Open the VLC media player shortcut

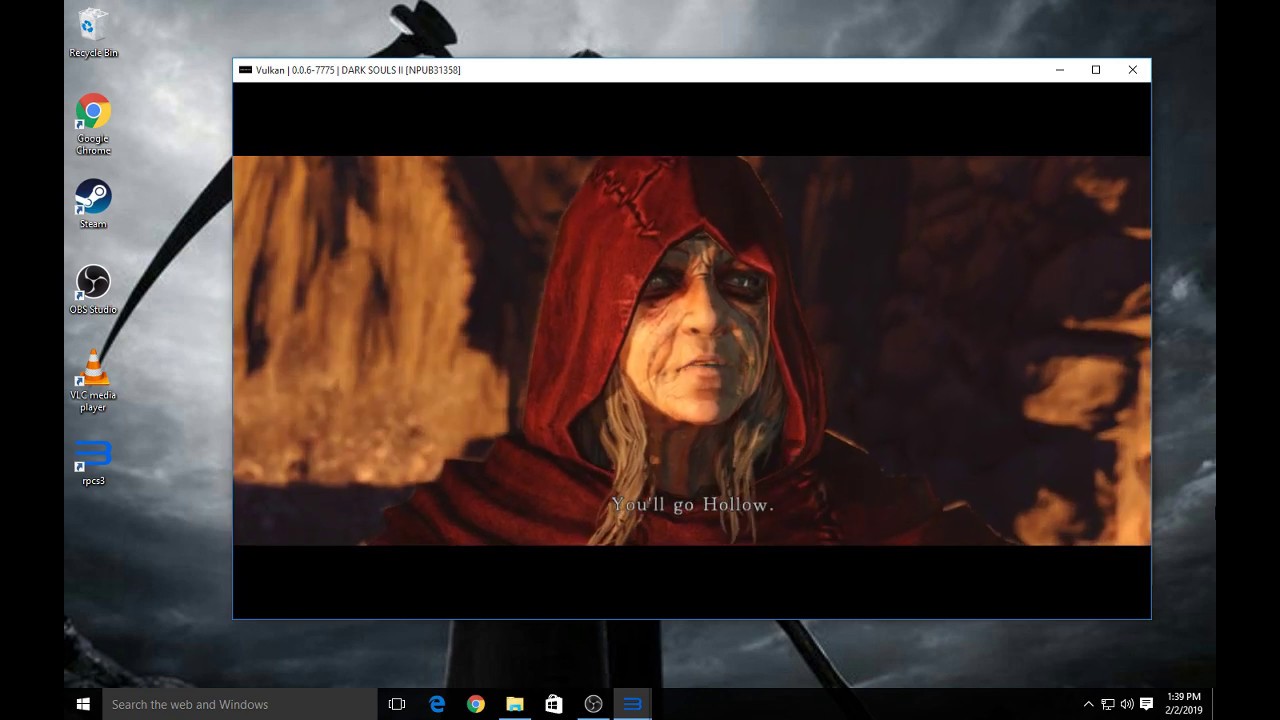click(93, 381)
